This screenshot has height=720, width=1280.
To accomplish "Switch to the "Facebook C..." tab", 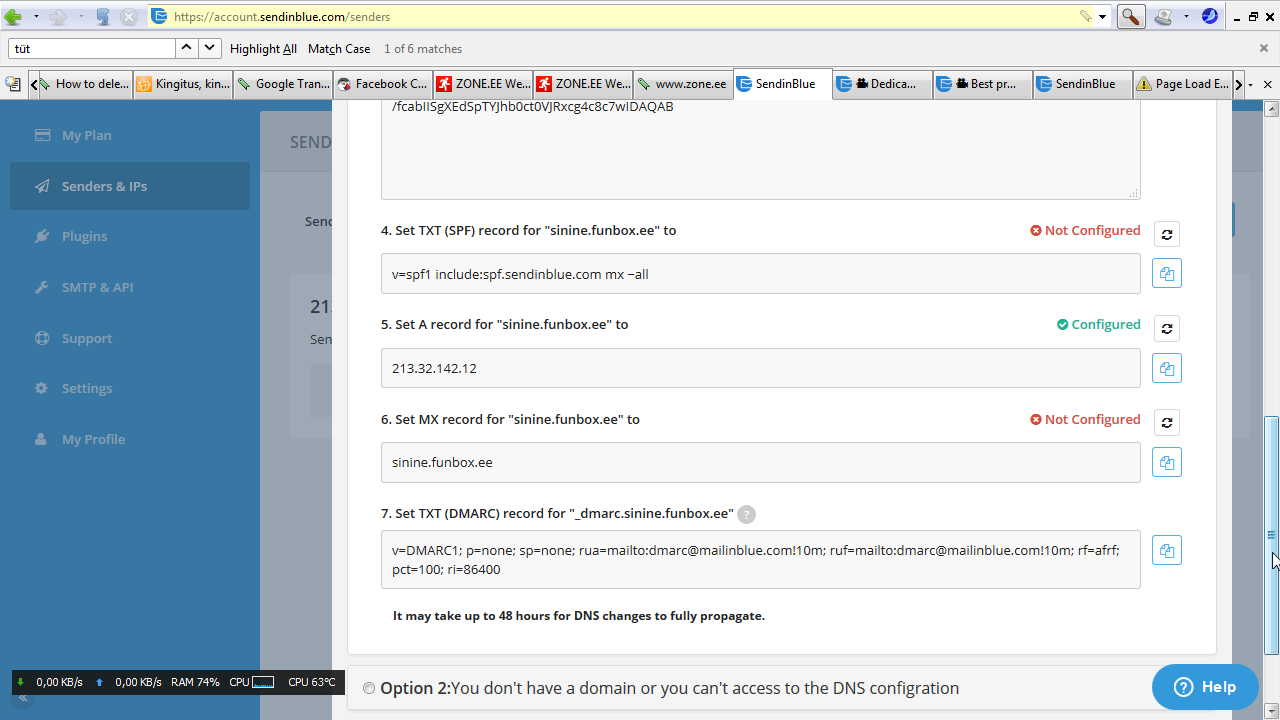I will pos(383,84).
